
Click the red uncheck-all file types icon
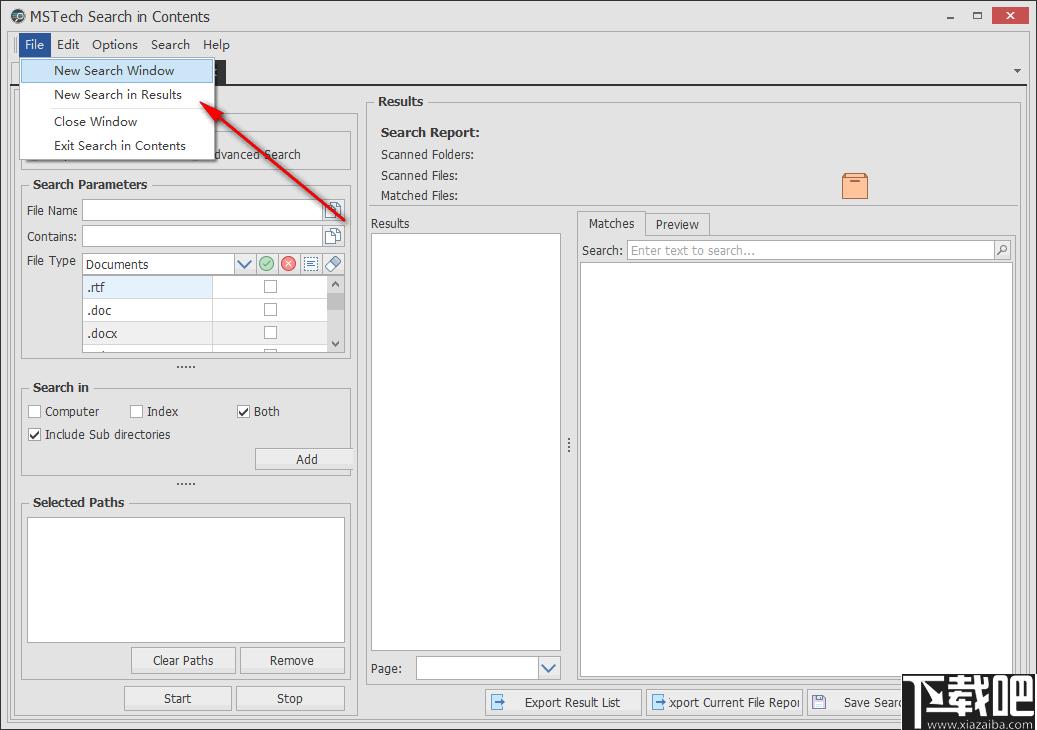pos(288,264)
